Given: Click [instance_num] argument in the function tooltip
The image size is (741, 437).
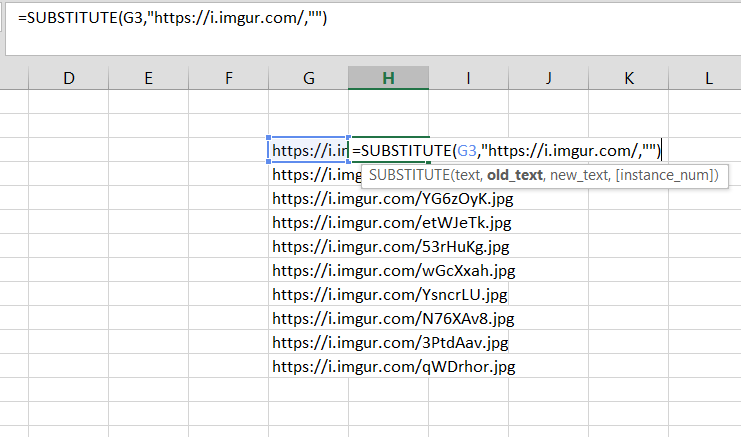Looking at the screenshot, I should [x=667, y=175].
